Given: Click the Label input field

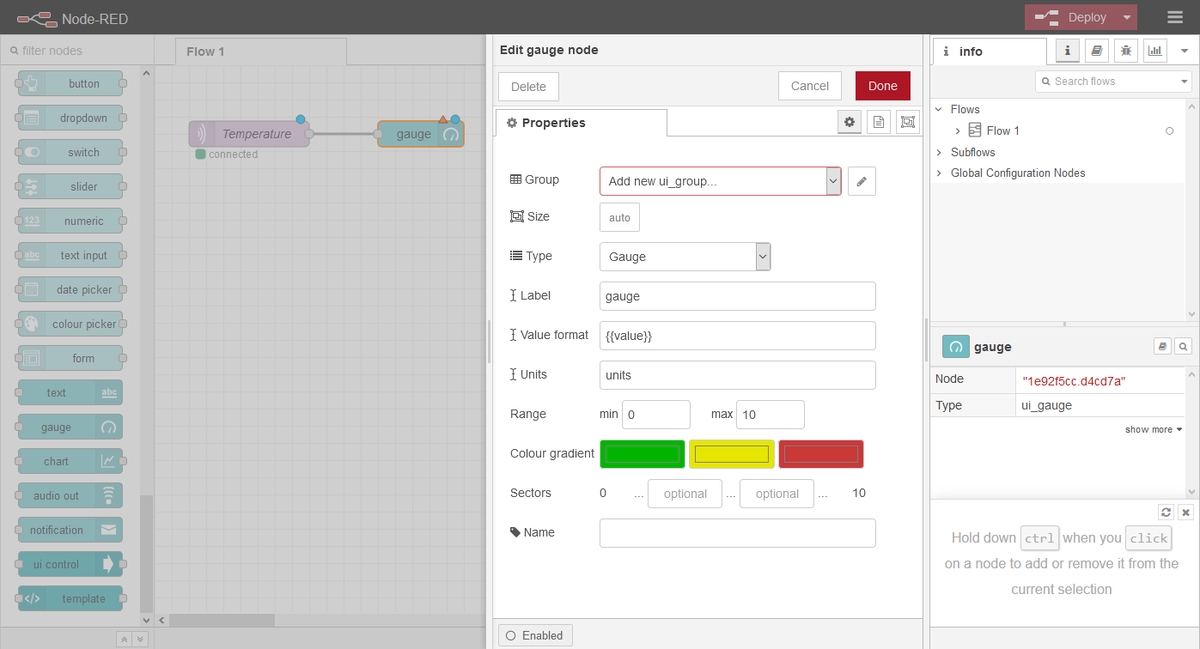Looking at the screenshot, I should (738, 296).
